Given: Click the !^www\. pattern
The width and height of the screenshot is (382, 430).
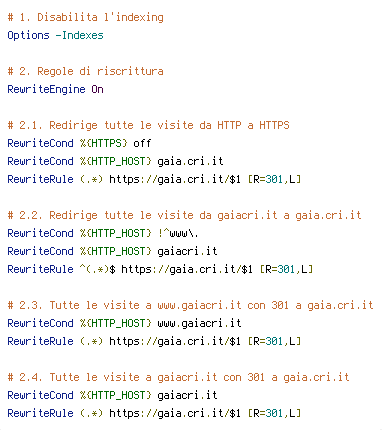Looking at the screenshot, I should coord(178,233).
